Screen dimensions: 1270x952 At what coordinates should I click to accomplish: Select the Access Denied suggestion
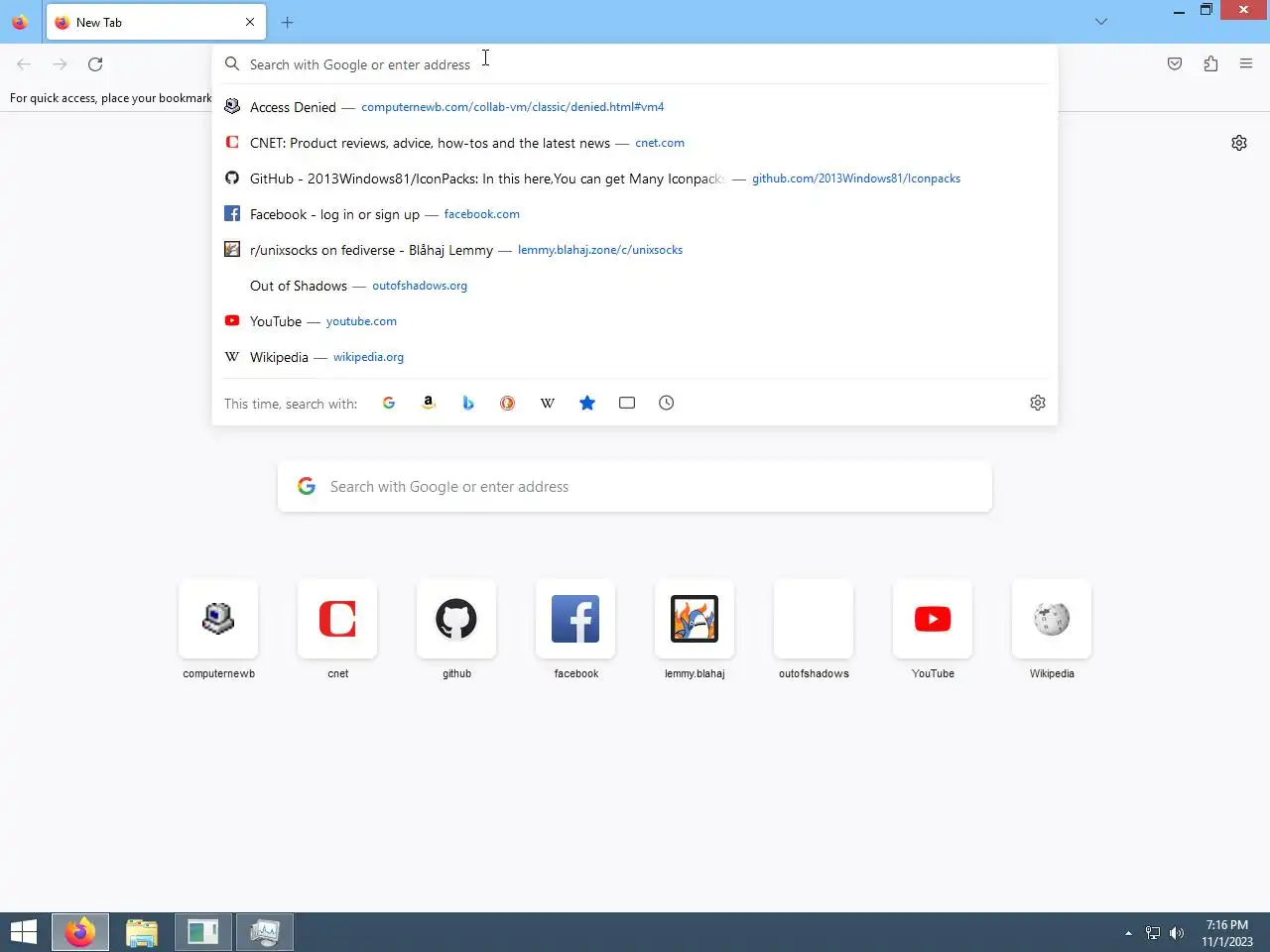pyautogui.click(x=635, y=107)
